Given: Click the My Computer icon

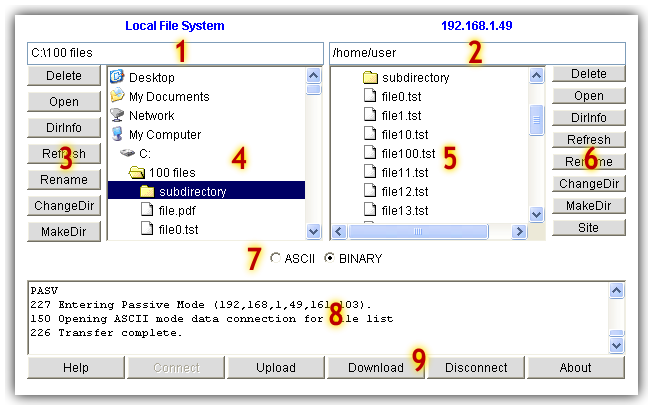Looking at the screenshot, I should coord(117,134).
